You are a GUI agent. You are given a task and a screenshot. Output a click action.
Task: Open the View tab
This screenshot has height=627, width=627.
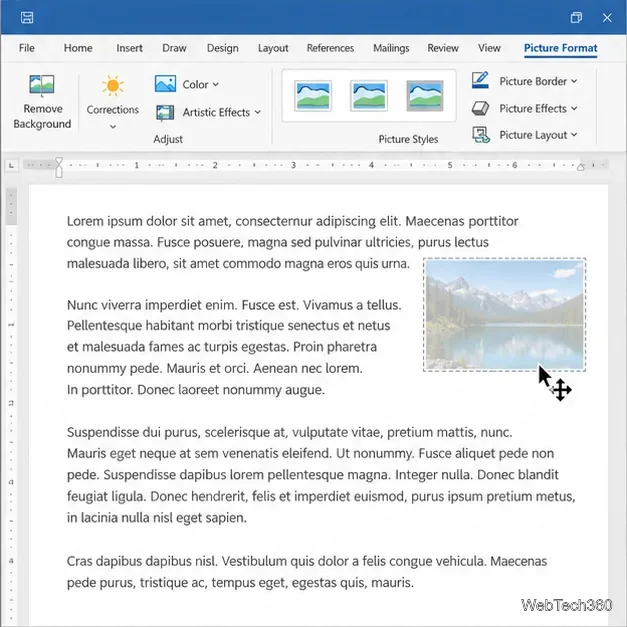[x=489, y=48]
